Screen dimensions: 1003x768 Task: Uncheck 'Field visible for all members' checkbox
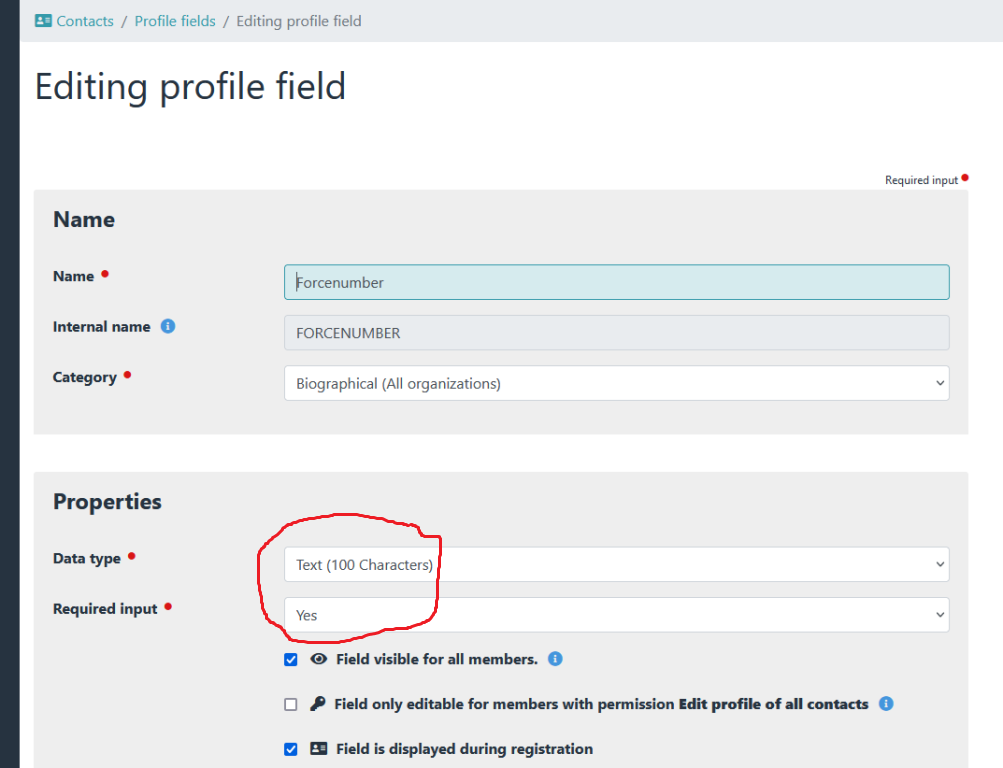coord(291,660)
